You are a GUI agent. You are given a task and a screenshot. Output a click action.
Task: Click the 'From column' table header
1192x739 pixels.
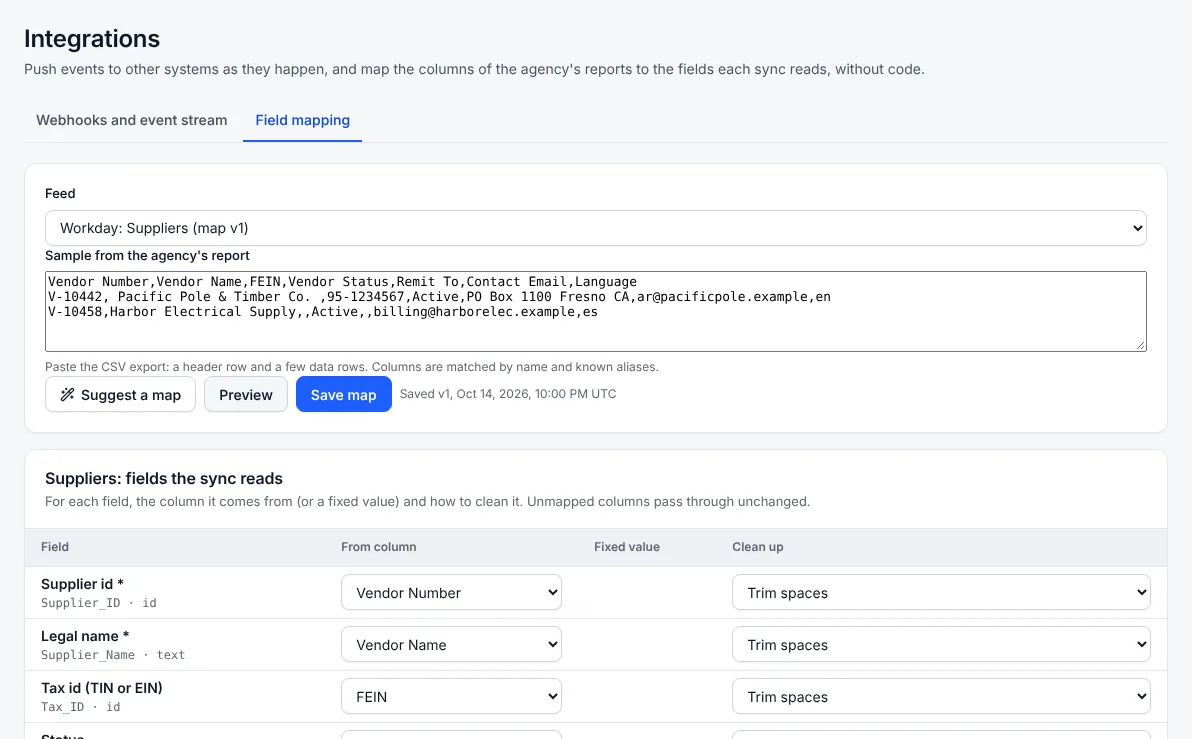click(x=379, y=547)
